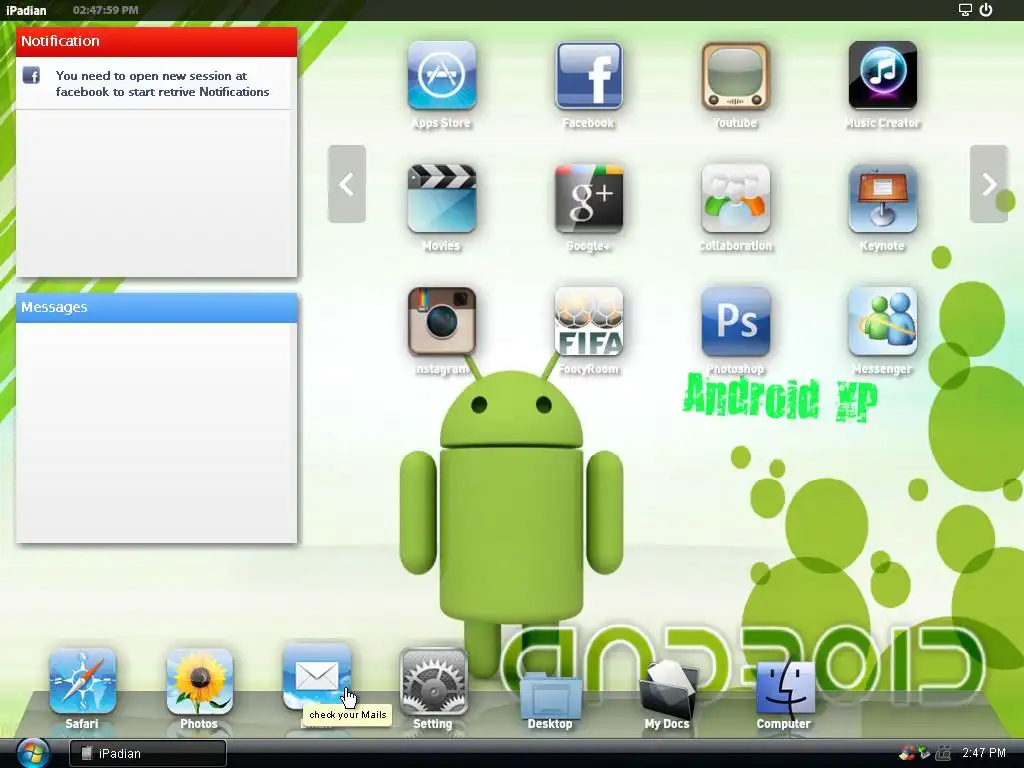
Task: Open Safari from the dock
Action: pos(82,681)
